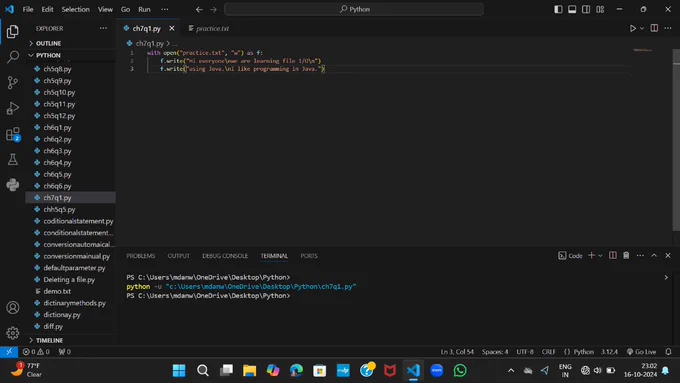680x383 pixels.
Task: Click the Run Python File play button
Action: click(x=633, y=28)
